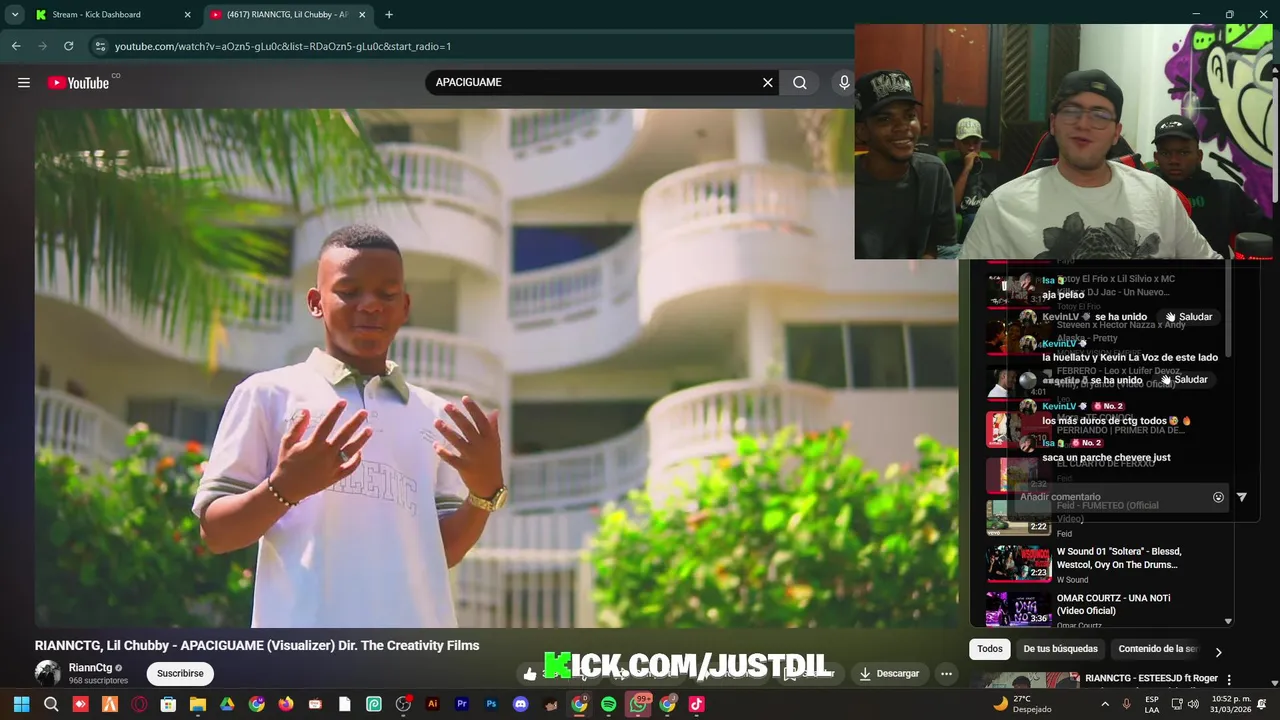1280x720 pixels.
Task: Open a new browser tab
Action: 389,15
